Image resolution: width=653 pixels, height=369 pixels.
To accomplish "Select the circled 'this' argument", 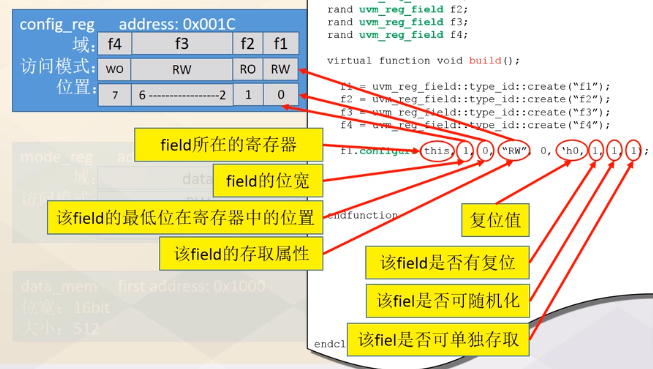I will pyautogui.click(x=437, y=151).
